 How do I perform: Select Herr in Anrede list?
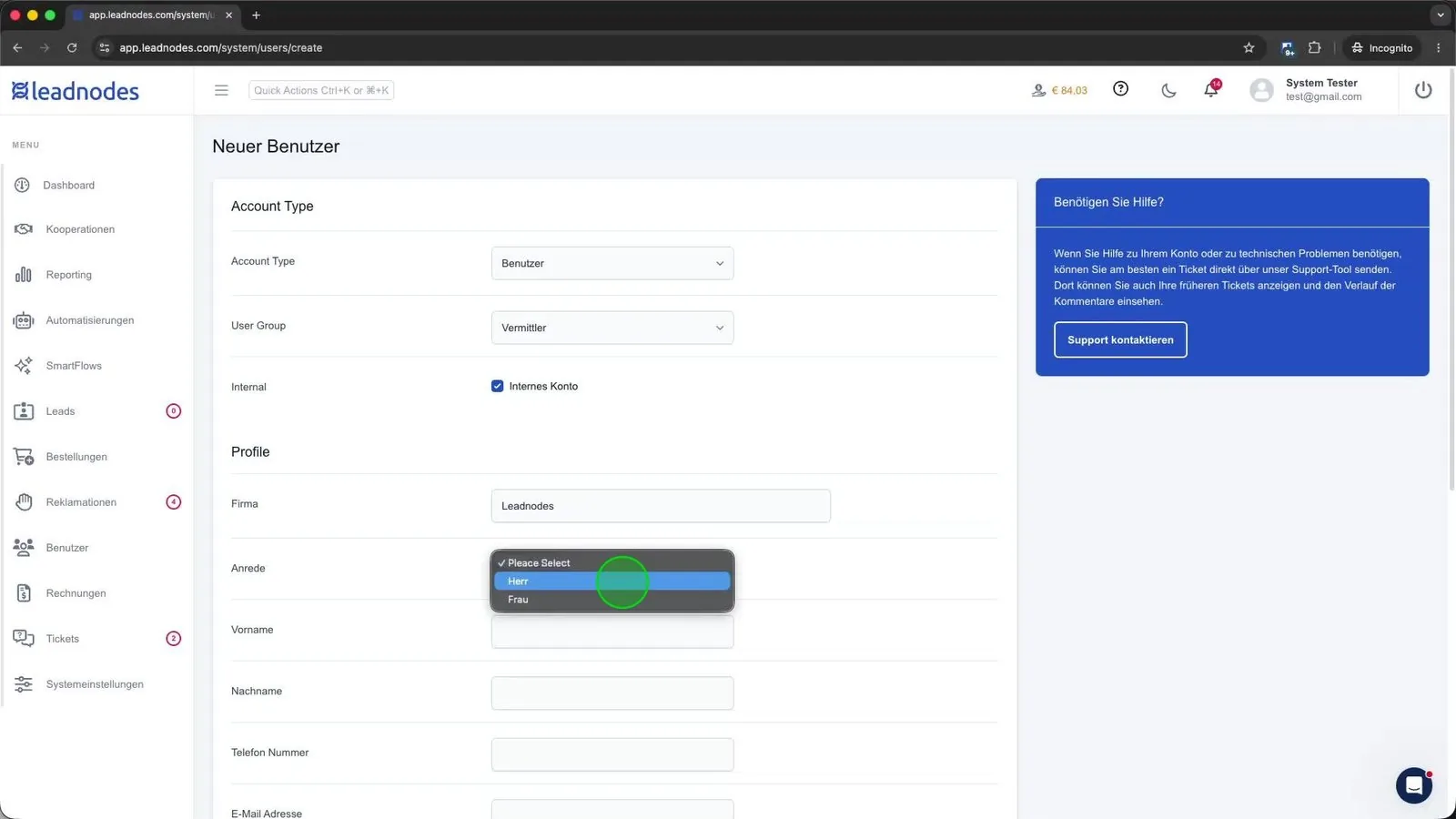point(612,581)
